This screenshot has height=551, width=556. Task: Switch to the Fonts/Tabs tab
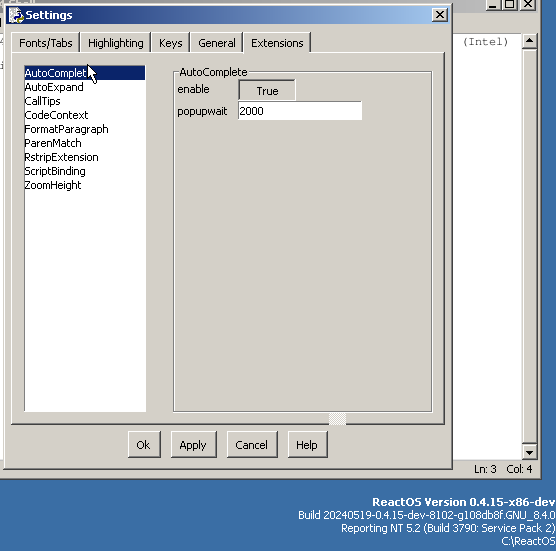45,43
